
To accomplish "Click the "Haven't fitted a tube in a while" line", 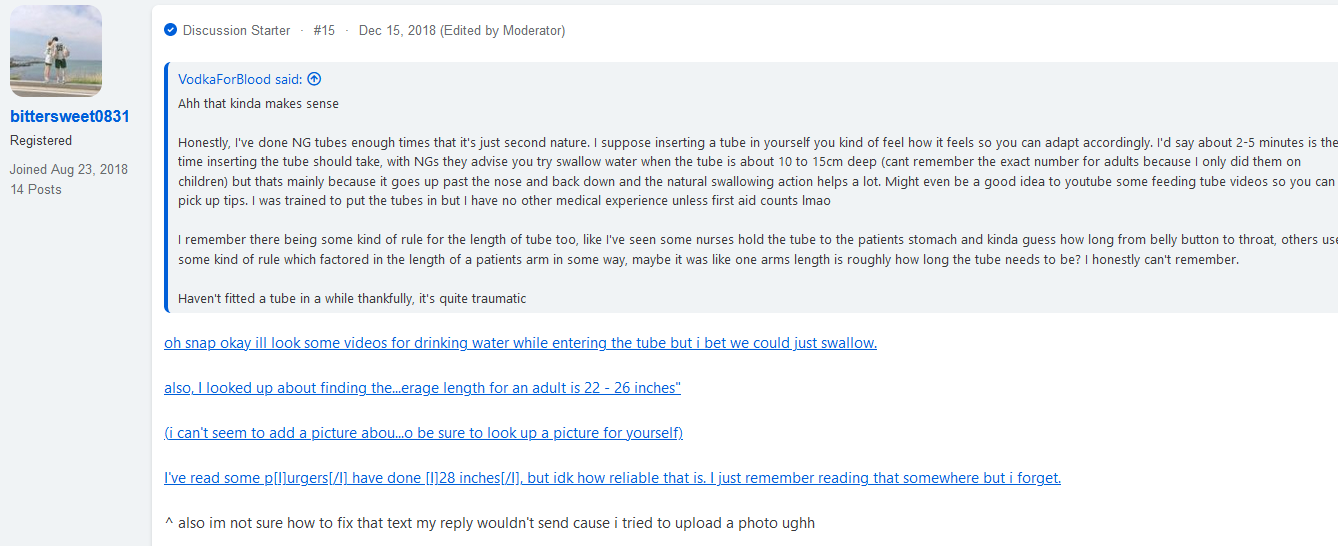I will click(x=352, y=298).
